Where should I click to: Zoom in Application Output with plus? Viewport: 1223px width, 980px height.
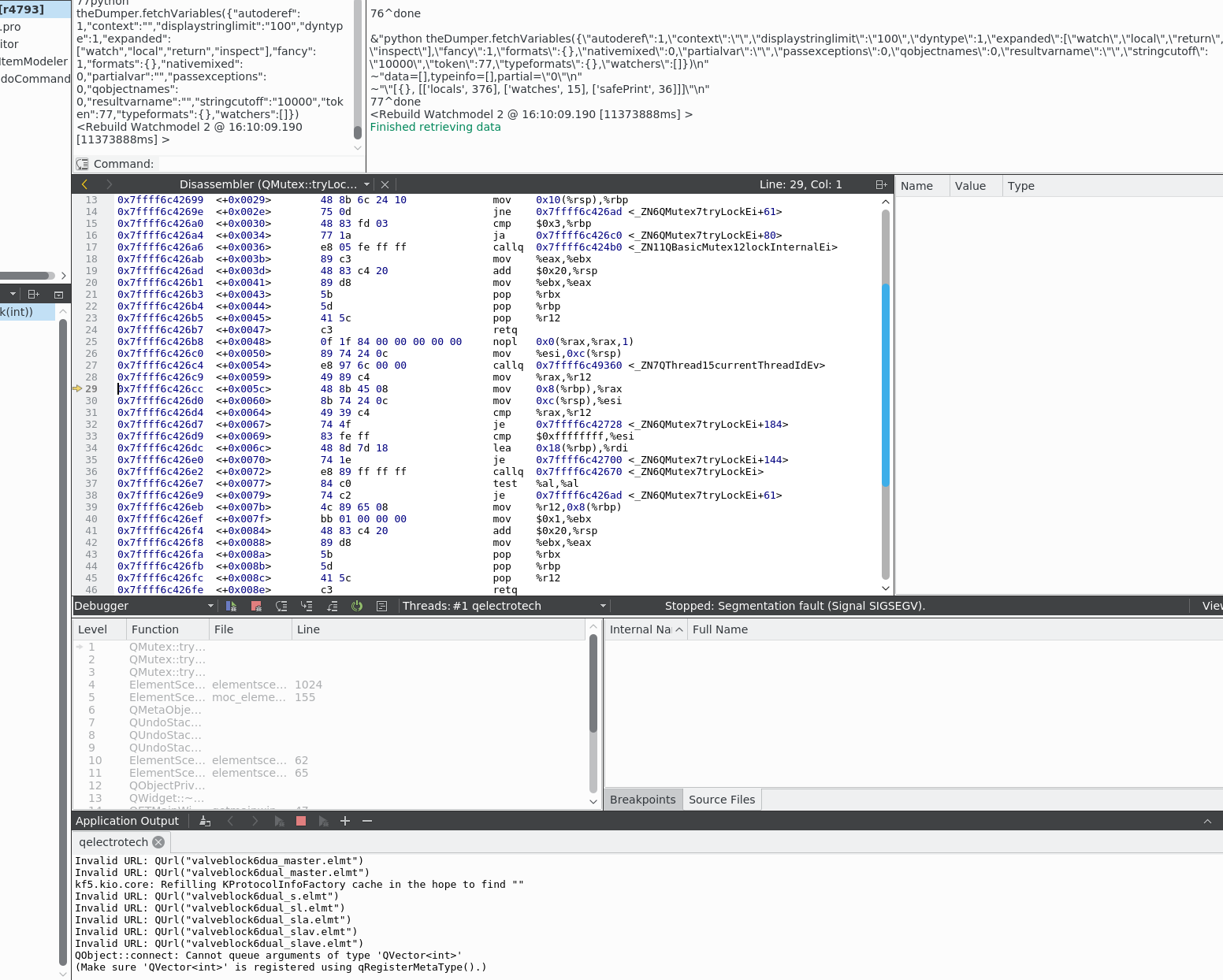coord(344,821)
